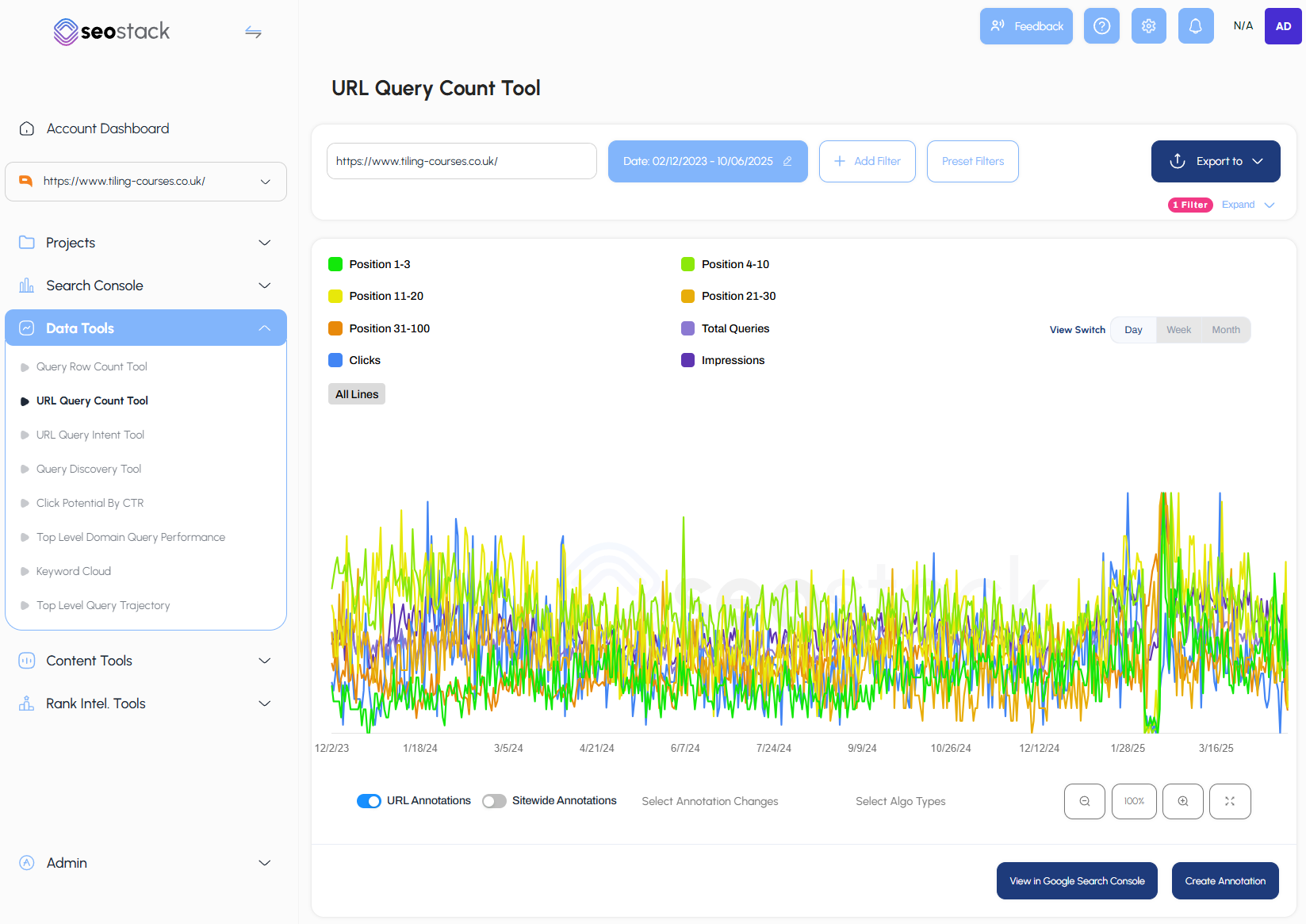Image resolution: width=1306 pixels, height=924 pixels.
Task: Switch the chart to Week view
Action: click(1178, 329)
